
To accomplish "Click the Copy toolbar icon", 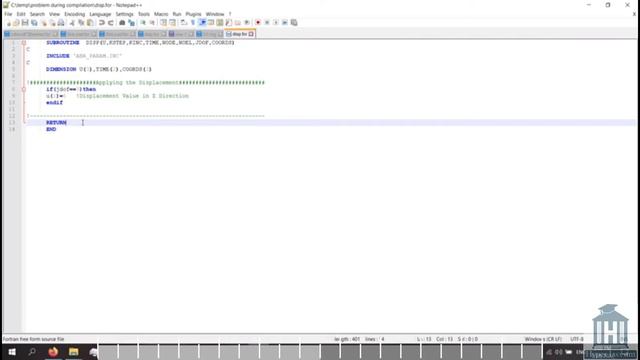I will pyautogui.click(x=81, y=23).
